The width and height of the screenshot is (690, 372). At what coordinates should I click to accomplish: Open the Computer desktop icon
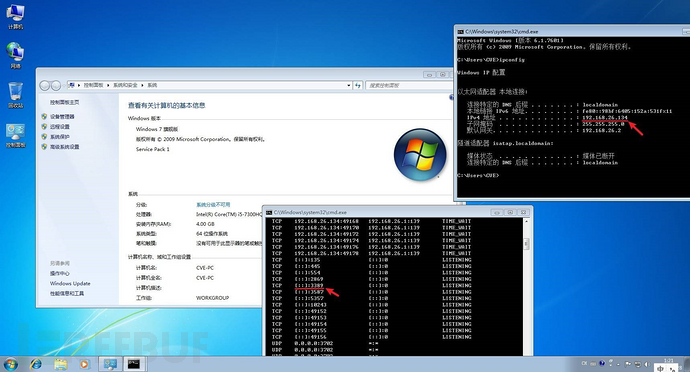15,16
